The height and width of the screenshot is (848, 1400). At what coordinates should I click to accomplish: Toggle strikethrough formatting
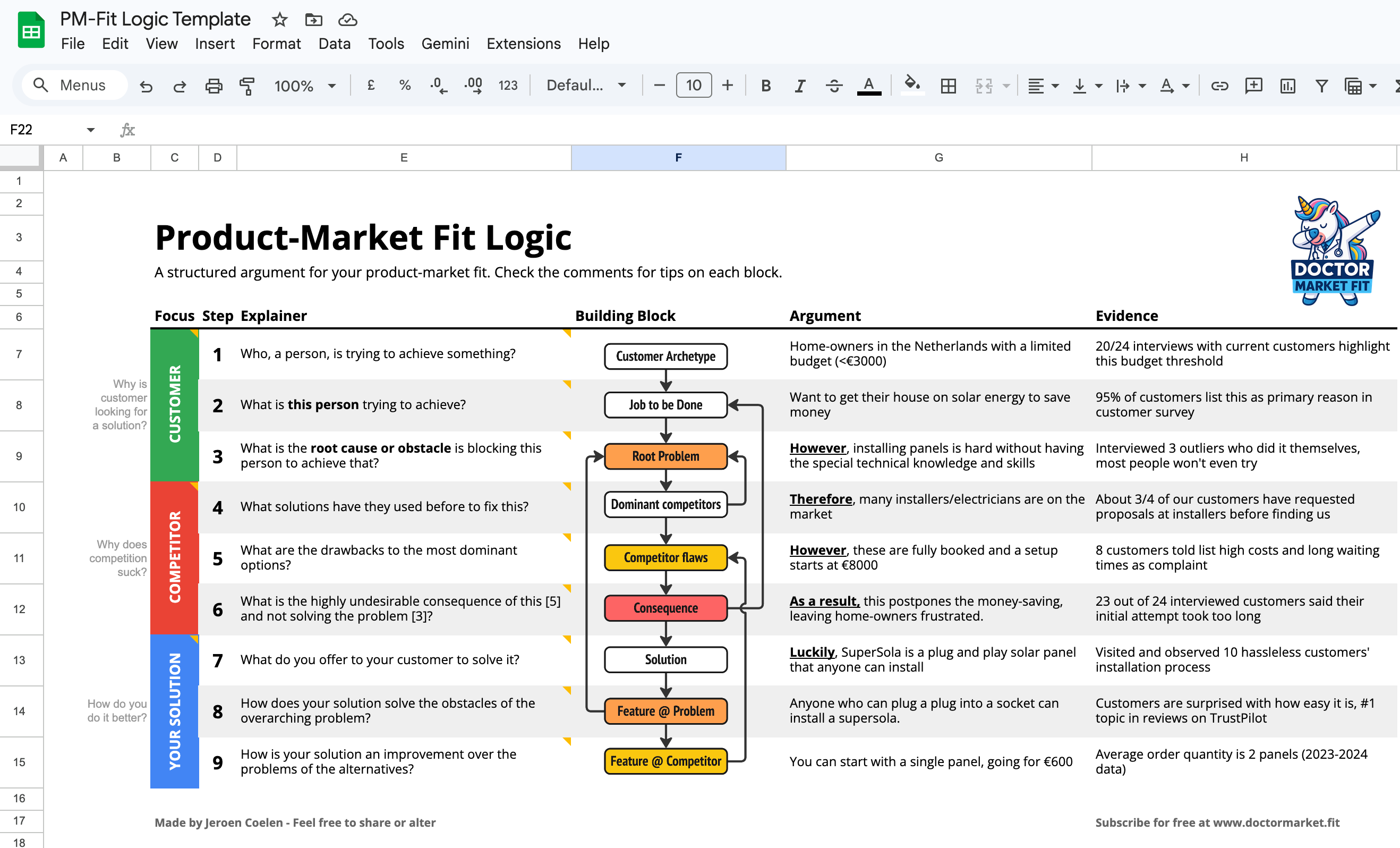833,86
